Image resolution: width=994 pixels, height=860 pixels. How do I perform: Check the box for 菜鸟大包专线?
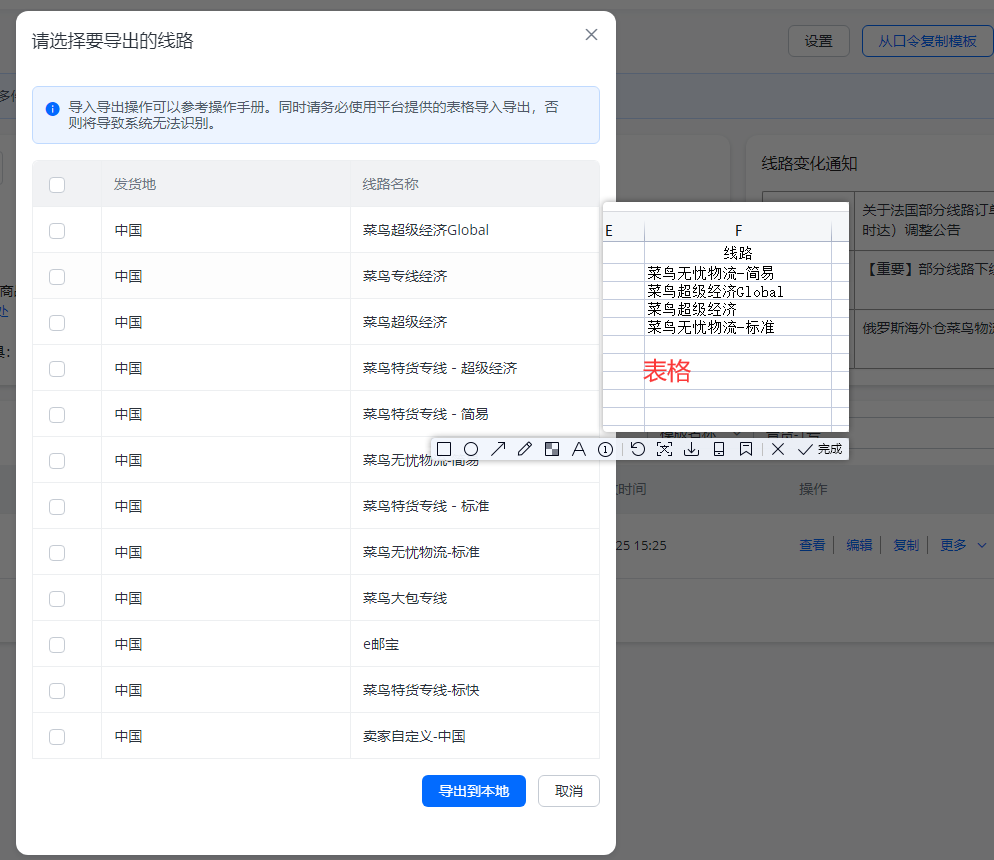pyautogui.click(x=57, y=599)
